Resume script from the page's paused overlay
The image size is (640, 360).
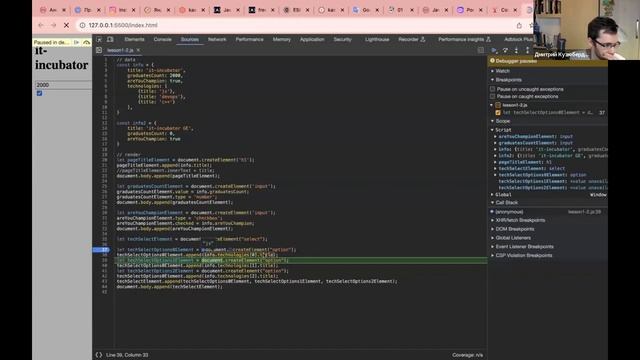point(77,42)
